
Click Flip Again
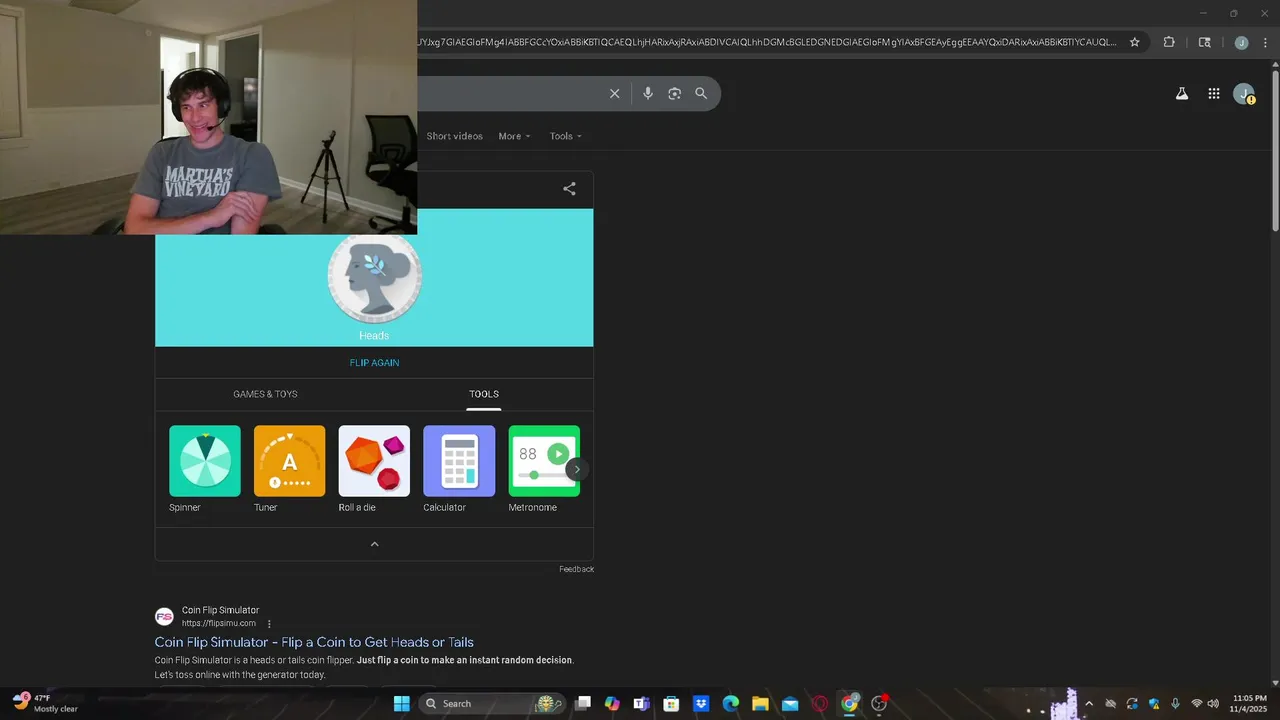[x=374, y=363]
